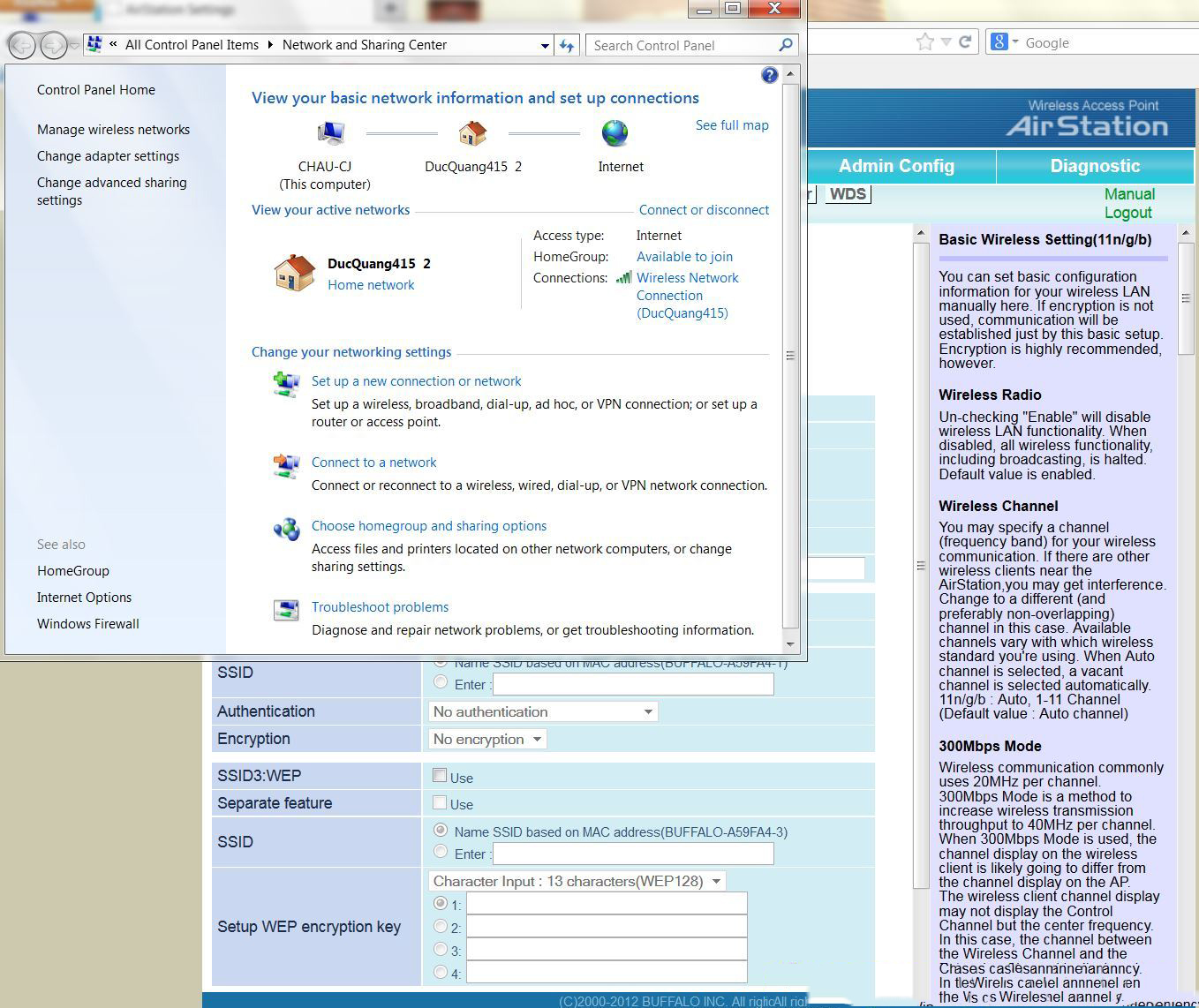Screen dimensions: 1199x1008
Task: Open Wireless Network Connection (DucQuang415) link
Action: [688, 296]
